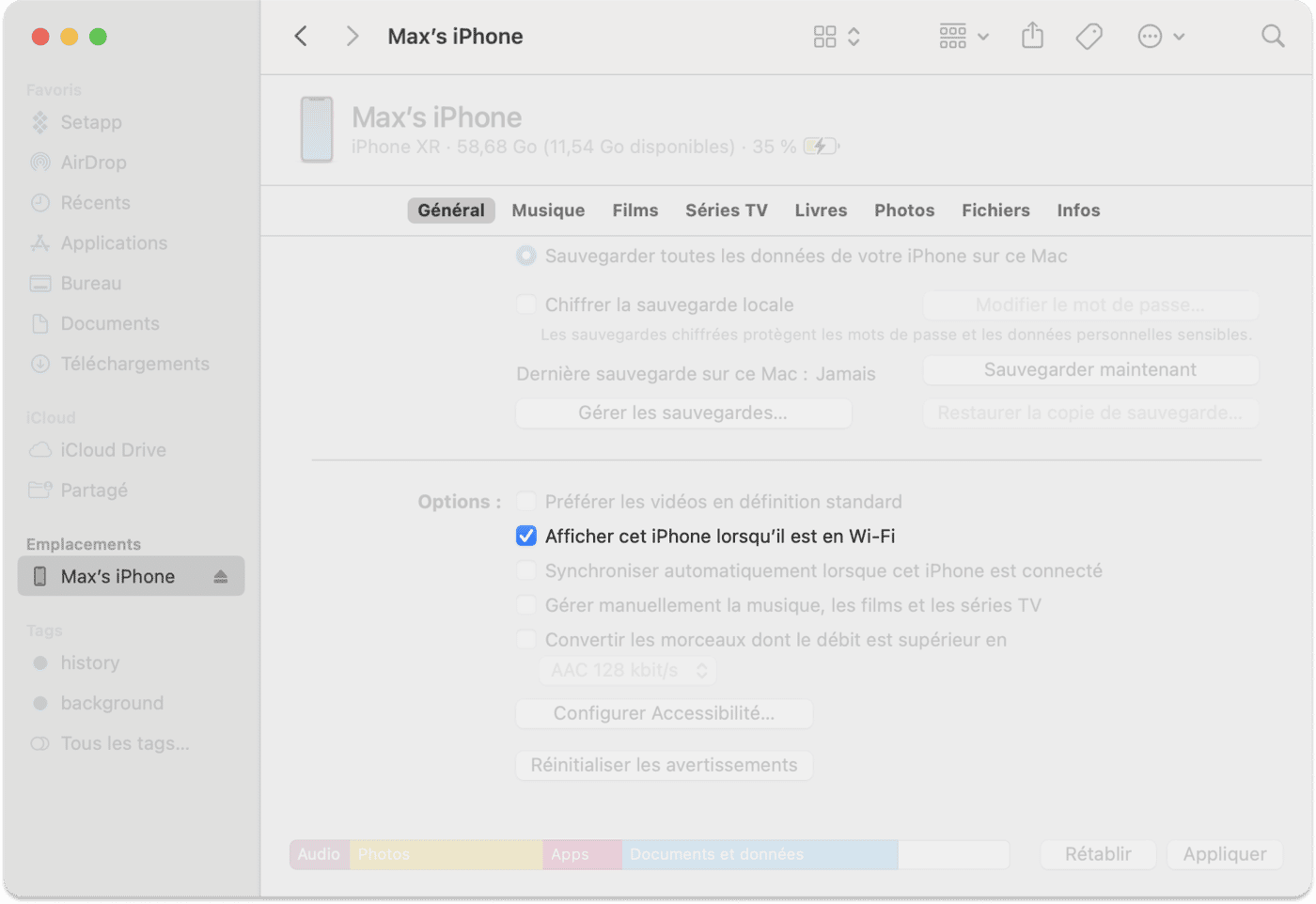The height and width of the screenshot is (904, 1316).
Task: Switch to the Général tab
Action: click(x=451, y=210)
